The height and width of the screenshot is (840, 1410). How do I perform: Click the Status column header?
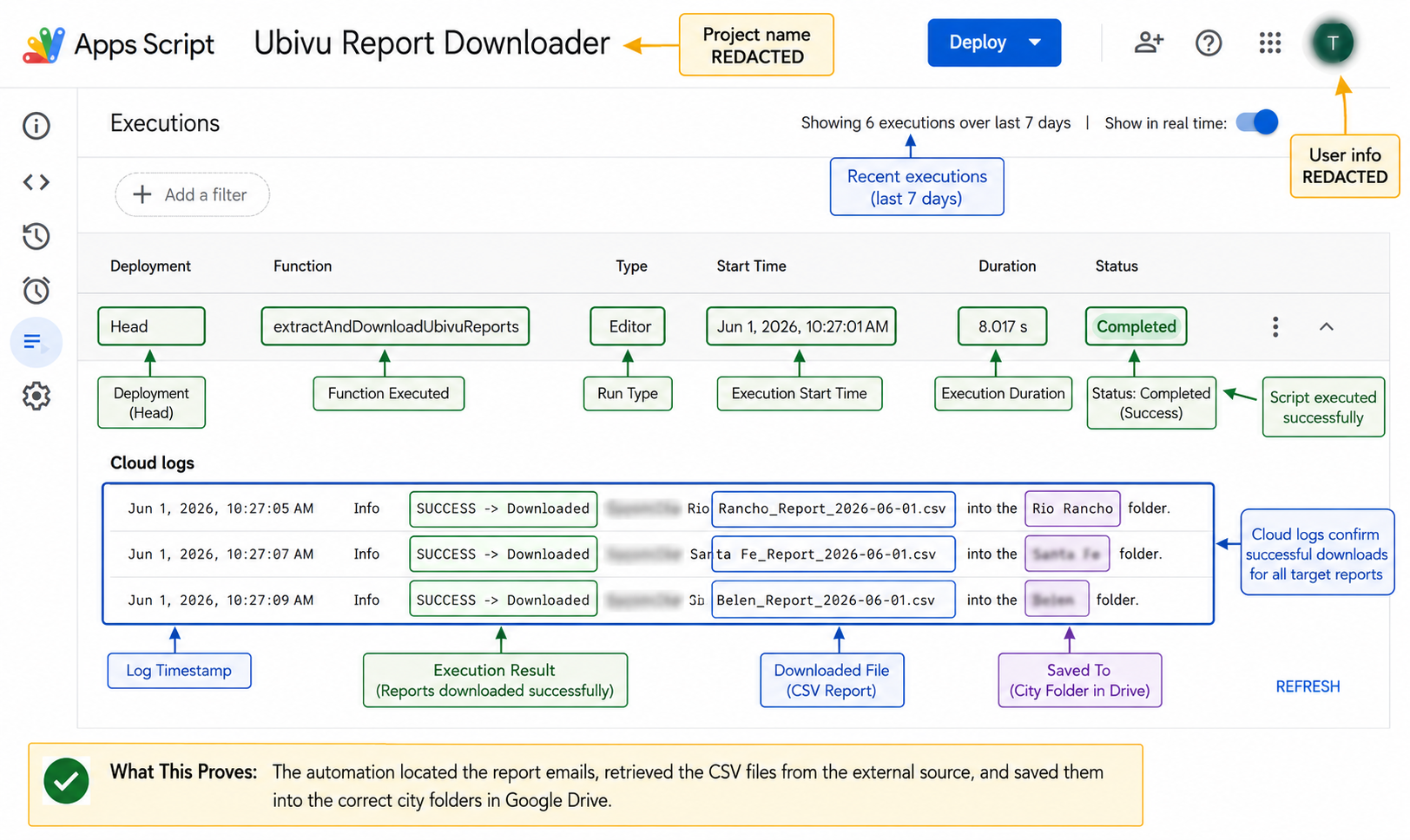point(1117,266)
